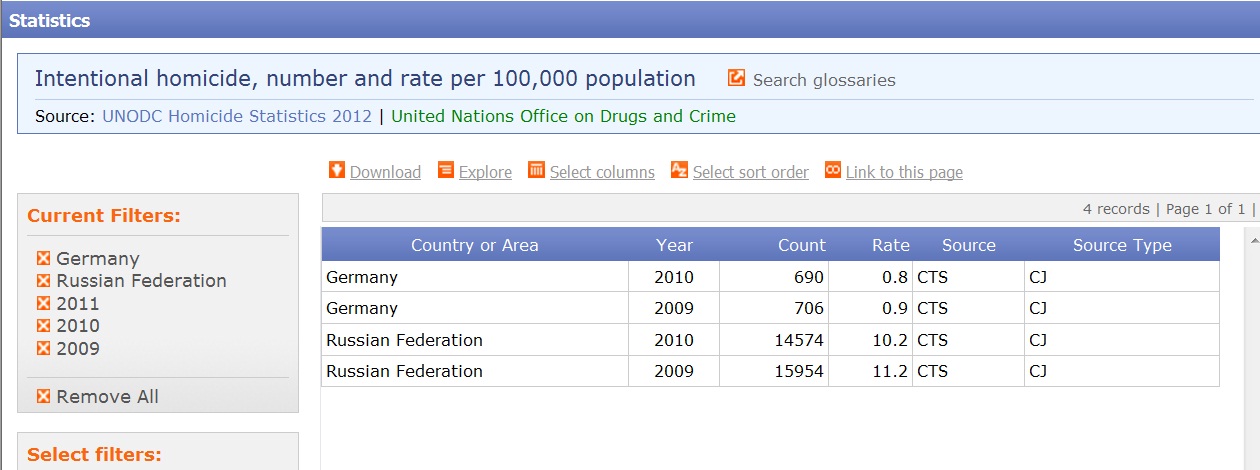This screenshot has width=1260, height=470.
Task: Click the Rate column header
Action: coord(890,245)
